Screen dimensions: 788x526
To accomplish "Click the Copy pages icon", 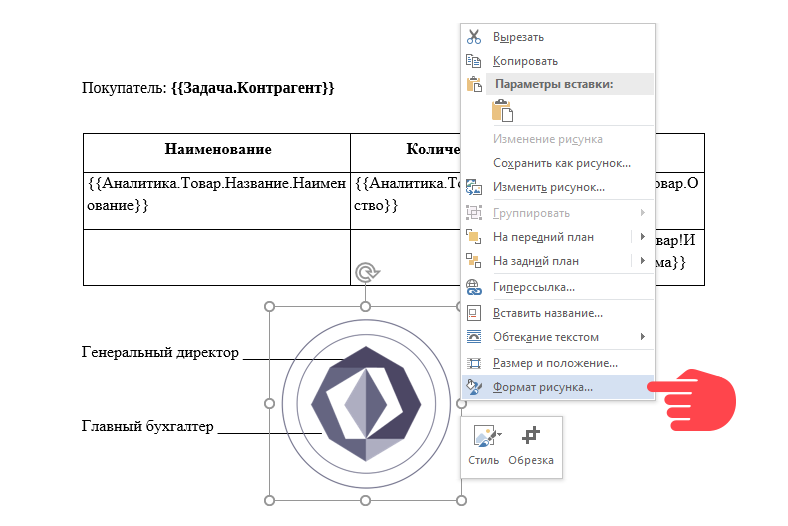I will 473,61.
